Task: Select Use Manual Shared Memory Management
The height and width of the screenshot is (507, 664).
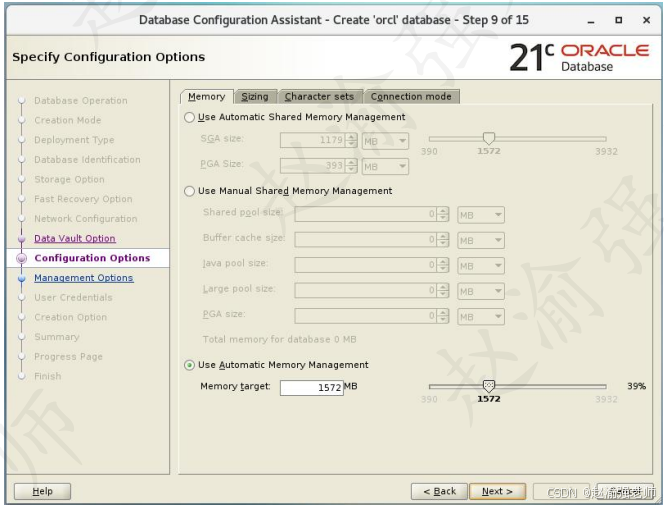Action: (189, 191)
